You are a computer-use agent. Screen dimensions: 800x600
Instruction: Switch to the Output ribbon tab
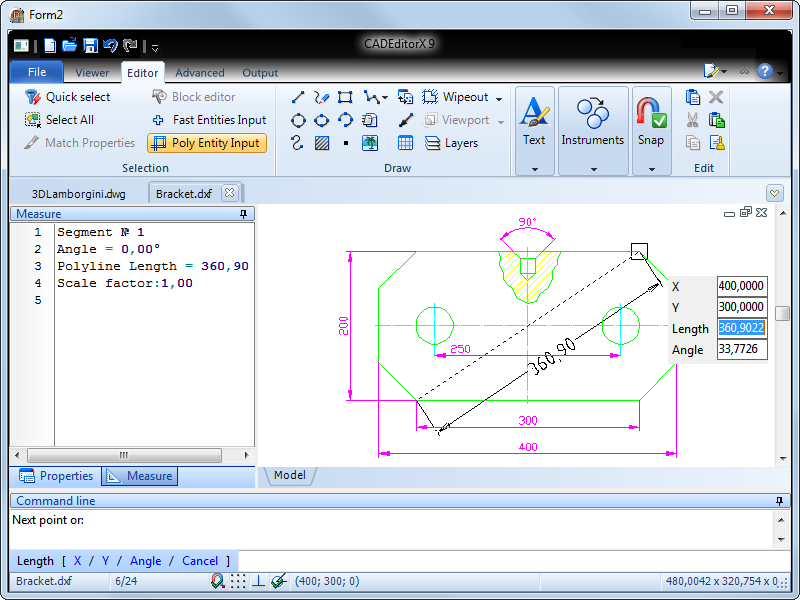coord(260,73)
